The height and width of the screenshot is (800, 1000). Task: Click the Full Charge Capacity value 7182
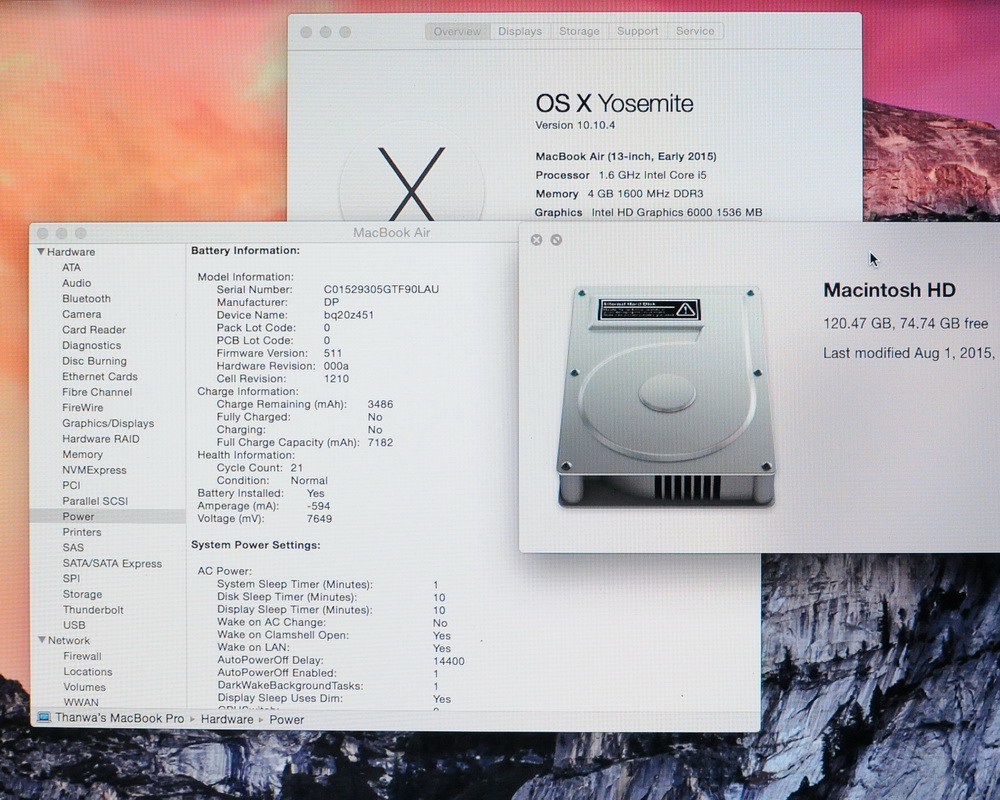pos(380,442)
